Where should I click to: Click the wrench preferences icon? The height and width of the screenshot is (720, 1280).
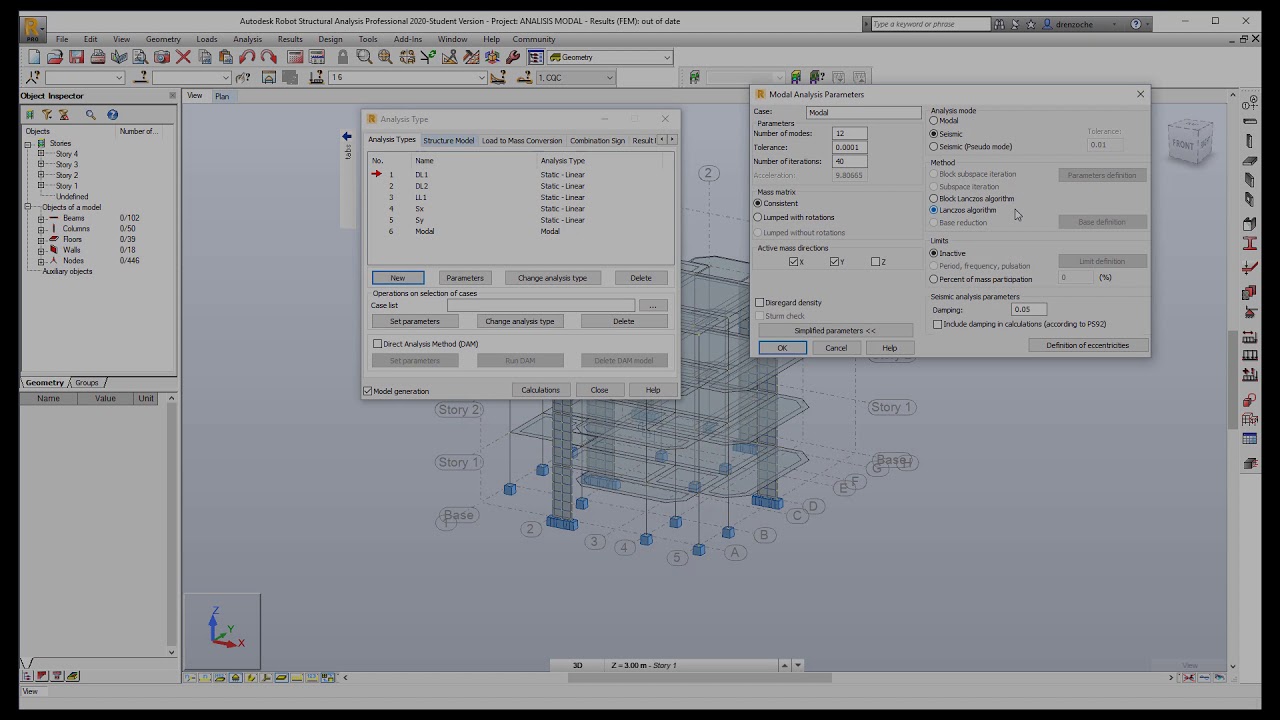(x=513, y=57)
